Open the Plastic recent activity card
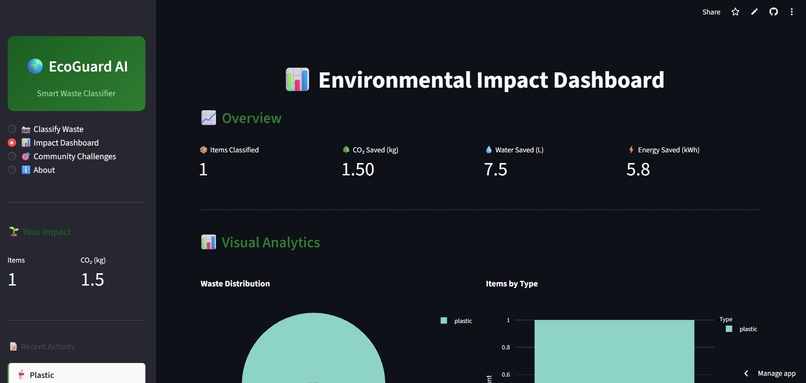The image size is (806, 383). tap(77, 373)
